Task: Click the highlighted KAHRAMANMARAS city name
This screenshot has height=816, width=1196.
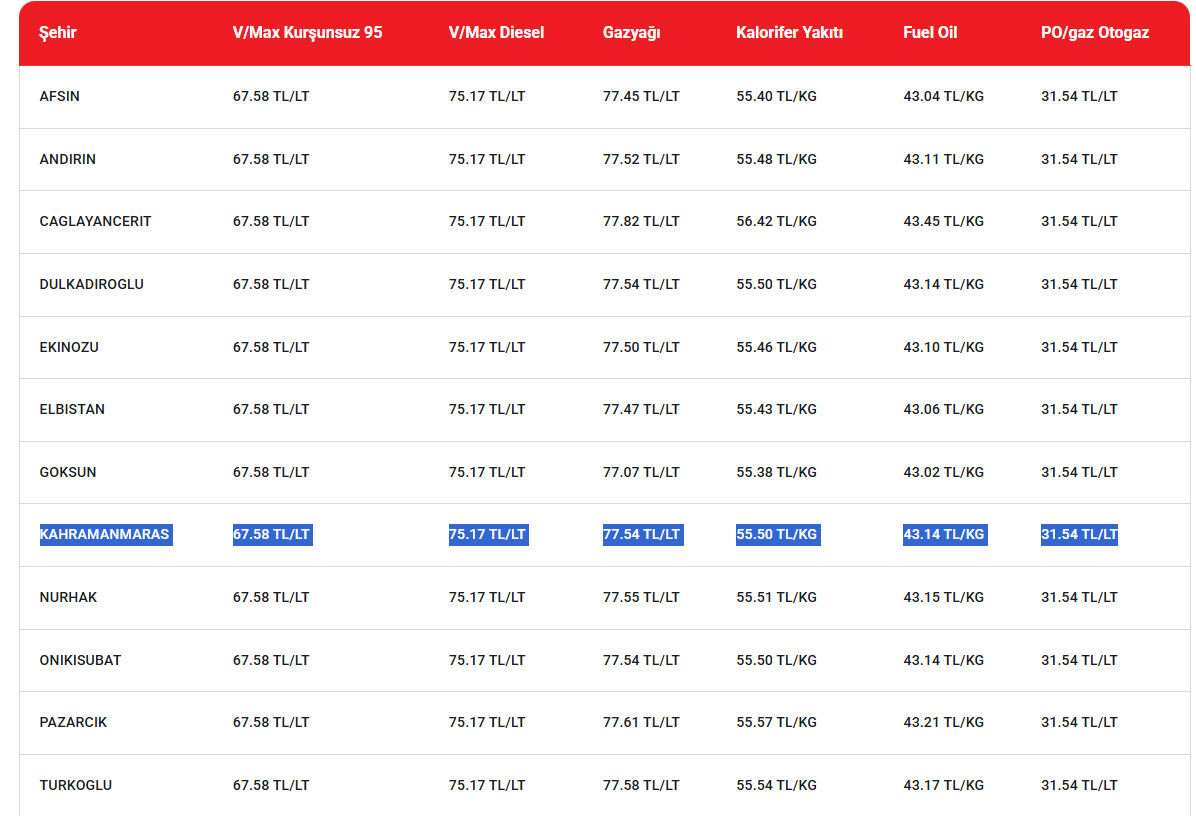Action: coord(105,535)
